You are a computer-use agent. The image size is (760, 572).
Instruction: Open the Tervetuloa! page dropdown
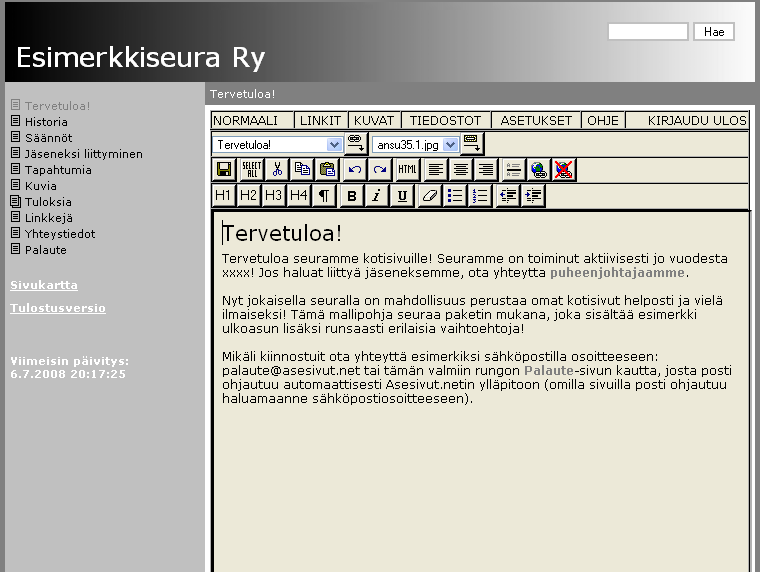pos(334,145)
